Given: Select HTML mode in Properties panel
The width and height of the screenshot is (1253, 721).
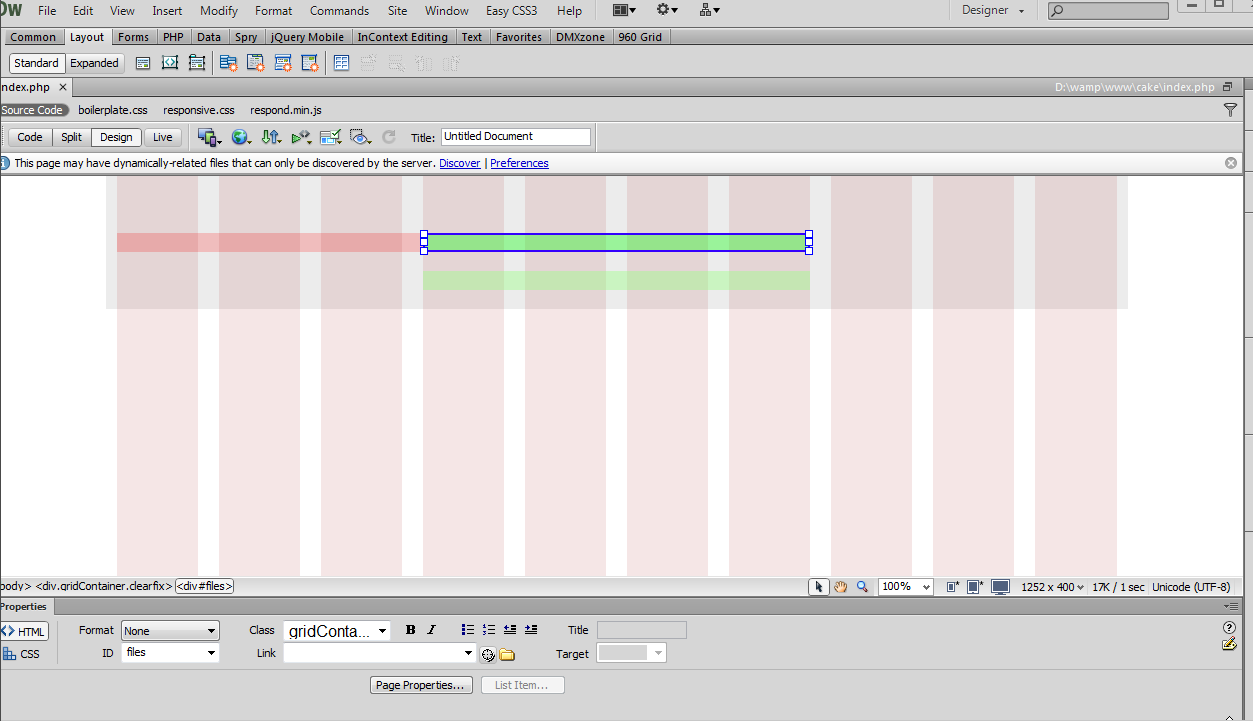Looking at the screenshot, I should [24, 631].
